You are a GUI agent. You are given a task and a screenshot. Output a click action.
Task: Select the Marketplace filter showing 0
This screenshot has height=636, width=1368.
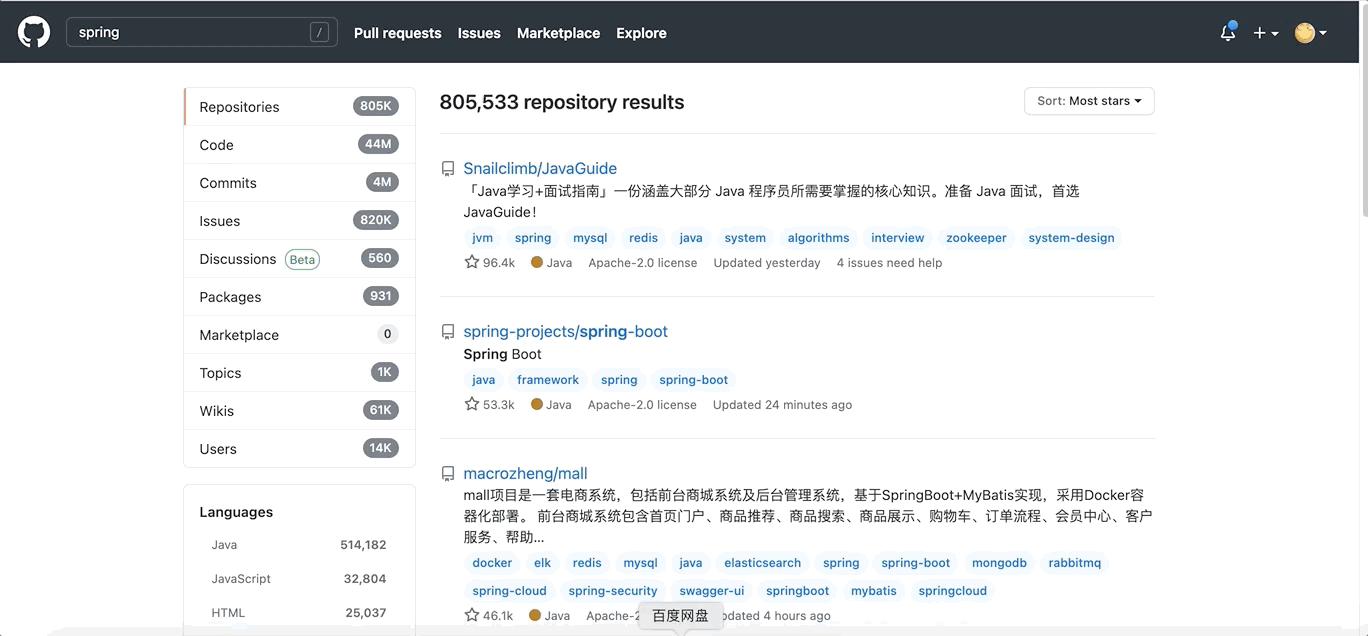click(x=299, y=335)
